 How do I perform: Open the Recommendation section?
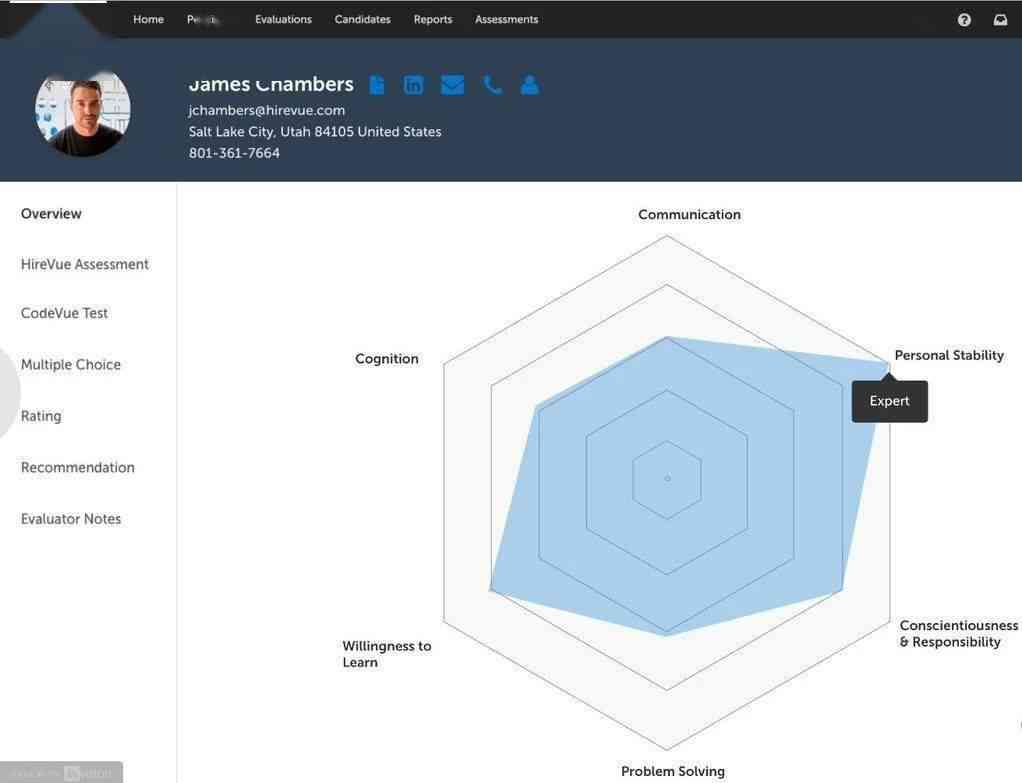point(78,467)
